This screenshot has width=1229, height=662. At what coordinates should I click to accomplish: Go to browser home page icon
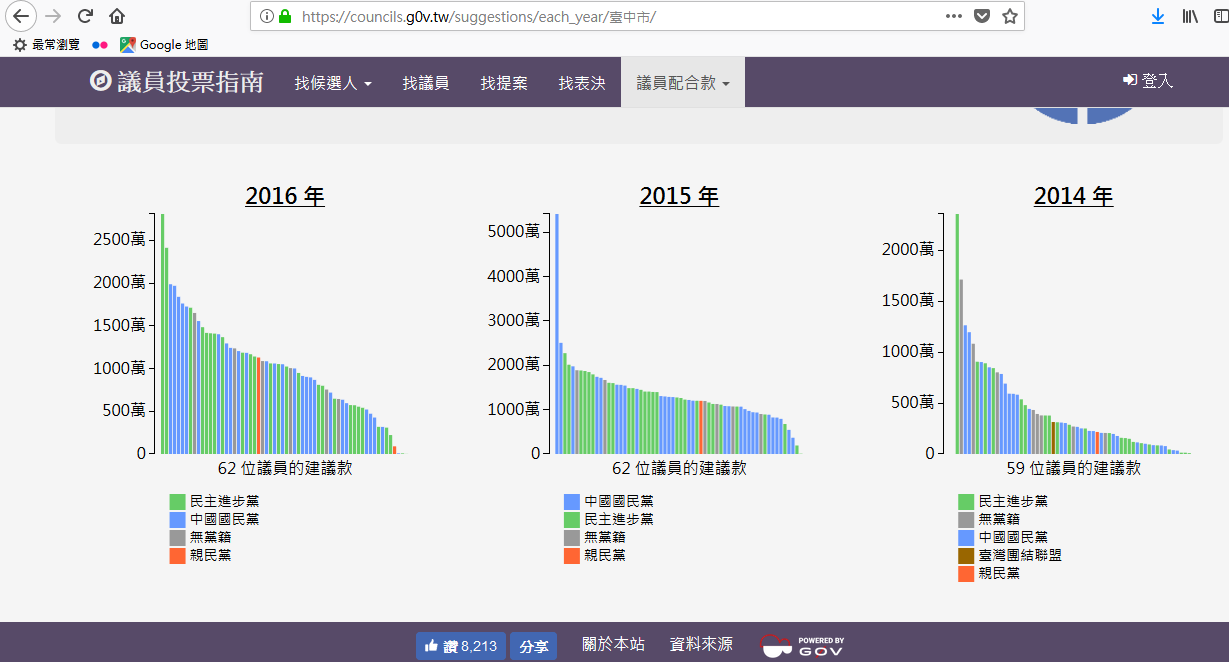pos(117,16)
